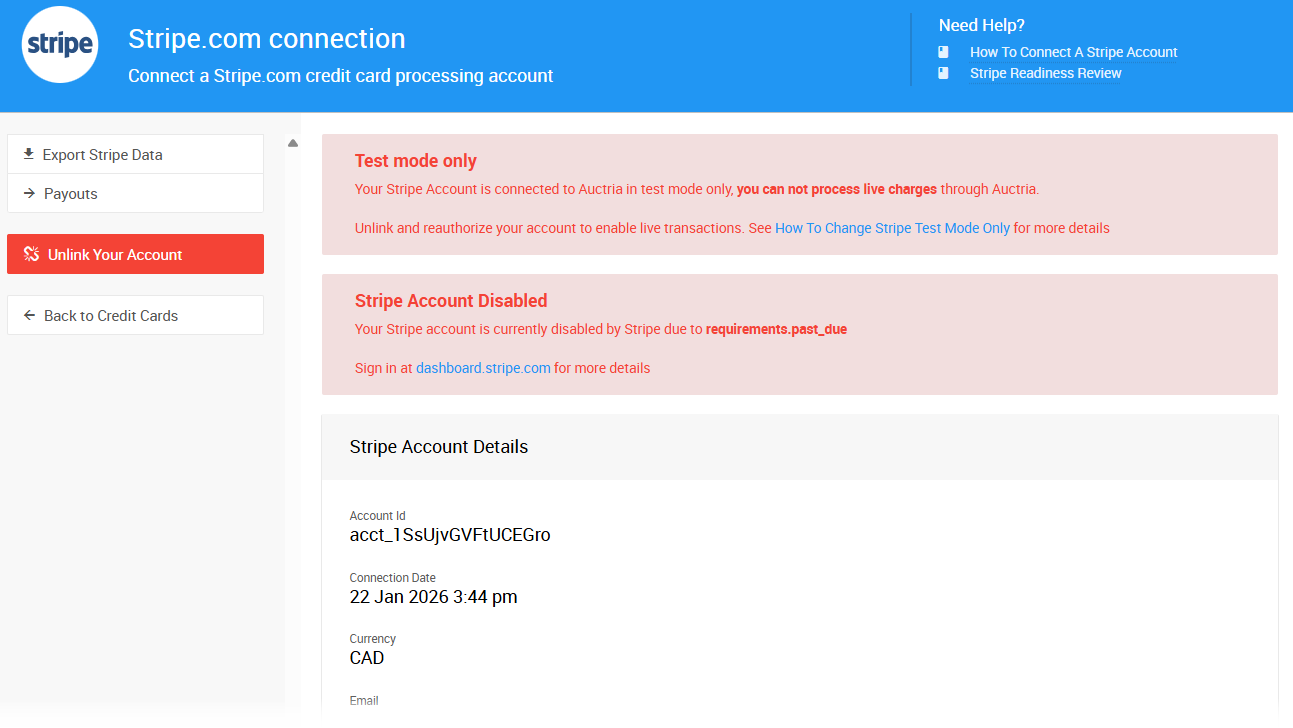This screenshot has height=728, width=1293.
Task: Follow the How To Change Stripe Test Mode Only link
Action: pos(892,228)
